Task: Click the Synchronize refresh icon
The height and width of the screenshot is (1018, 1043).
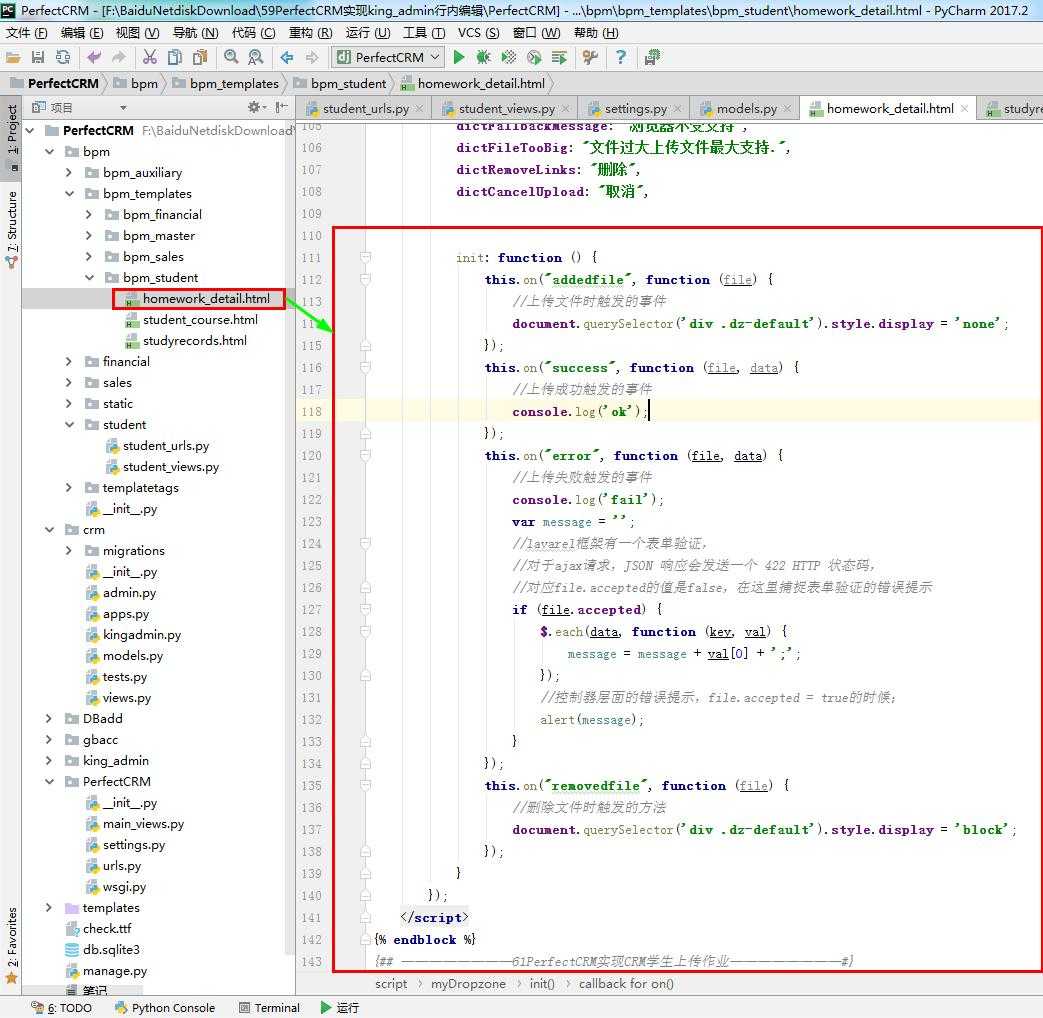Action: tap(63, 58)
